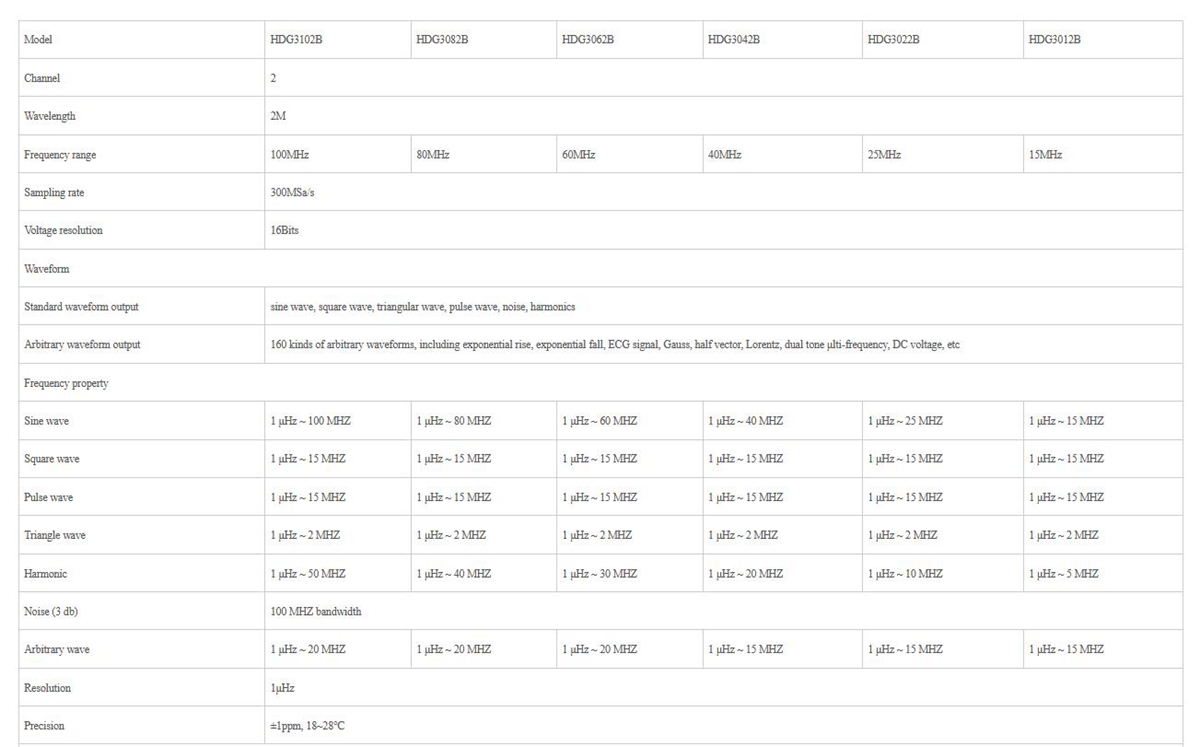This screenshot has width=1200, height=747.
Task: Click the HDG3022B model cell
Action: point(894,40)
